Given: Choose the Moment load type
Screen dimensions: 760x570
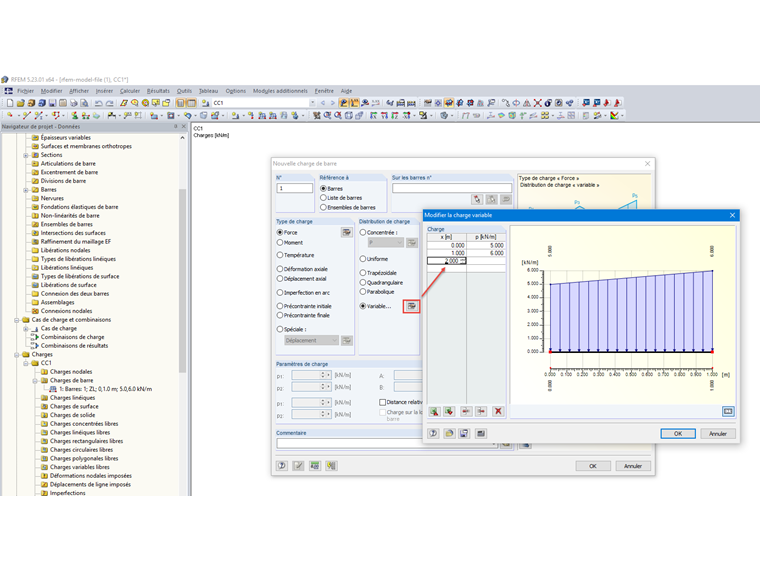Looking at the screenshot, I should (x=280, y=242).
